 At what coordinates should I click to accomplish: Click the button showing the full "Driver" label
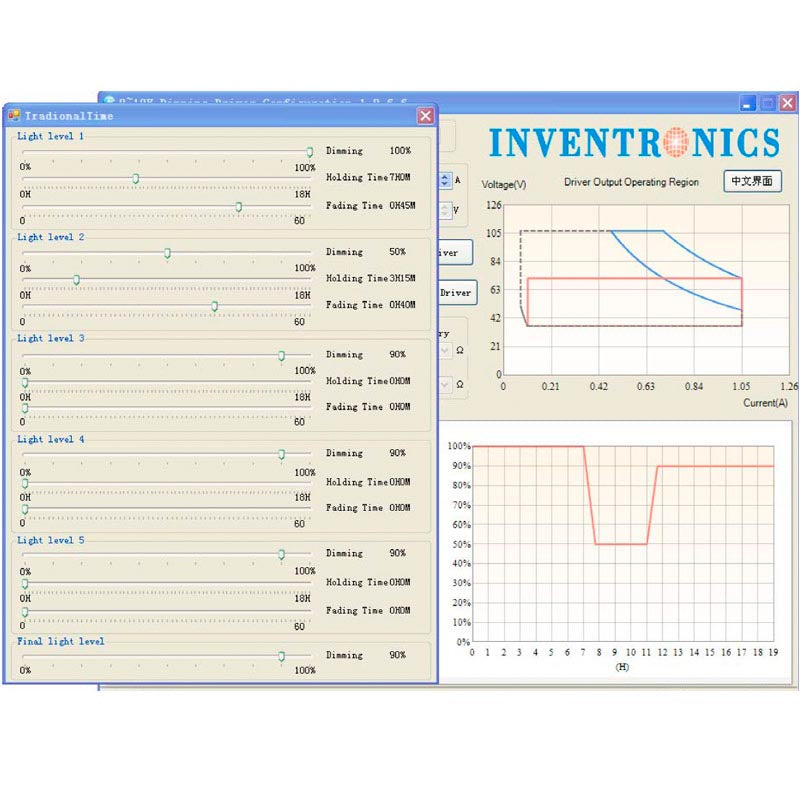coord(456,293)
